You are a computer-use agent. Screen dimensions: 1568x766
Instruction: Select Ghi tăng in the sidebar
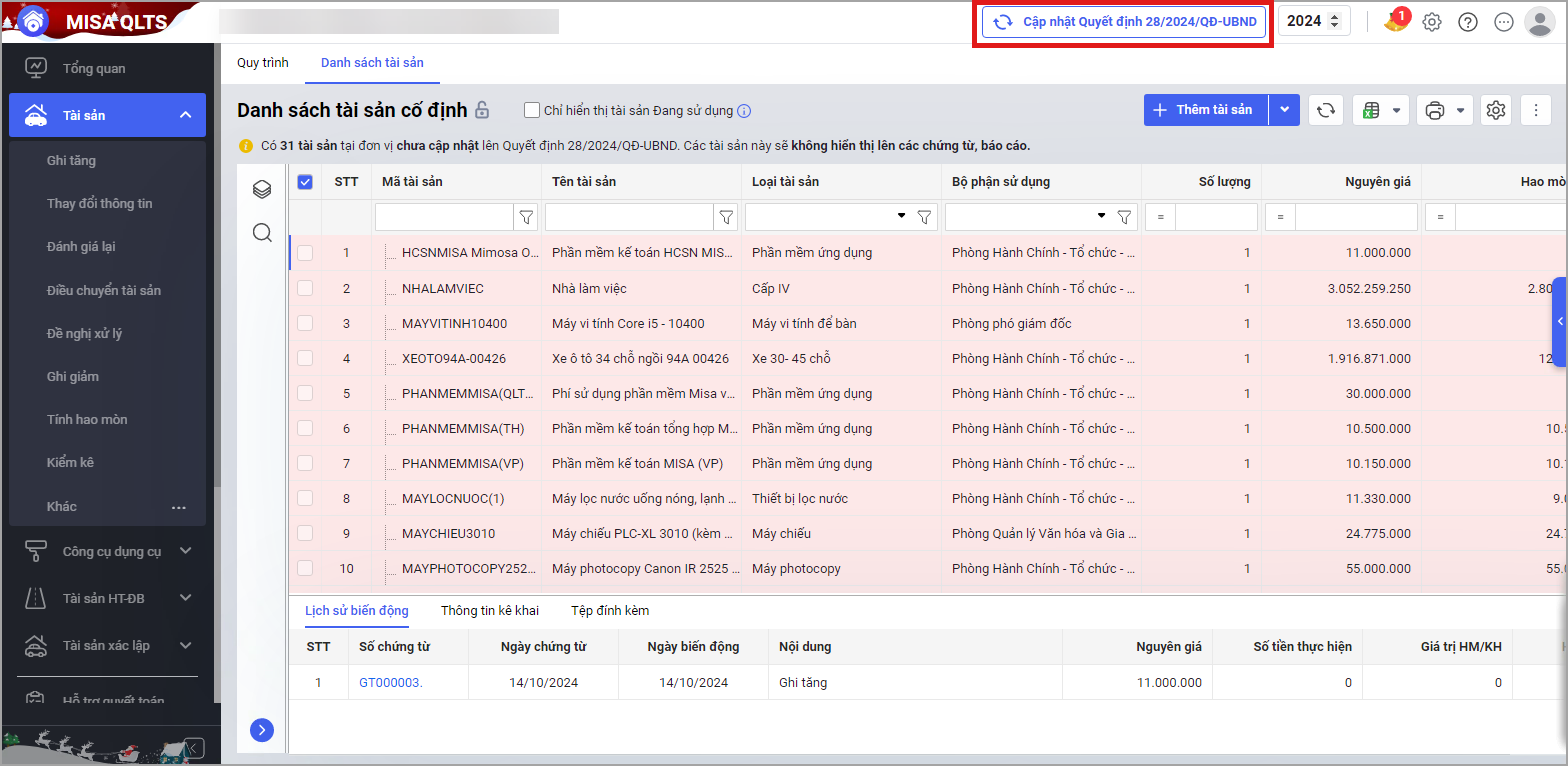[72, 160]
